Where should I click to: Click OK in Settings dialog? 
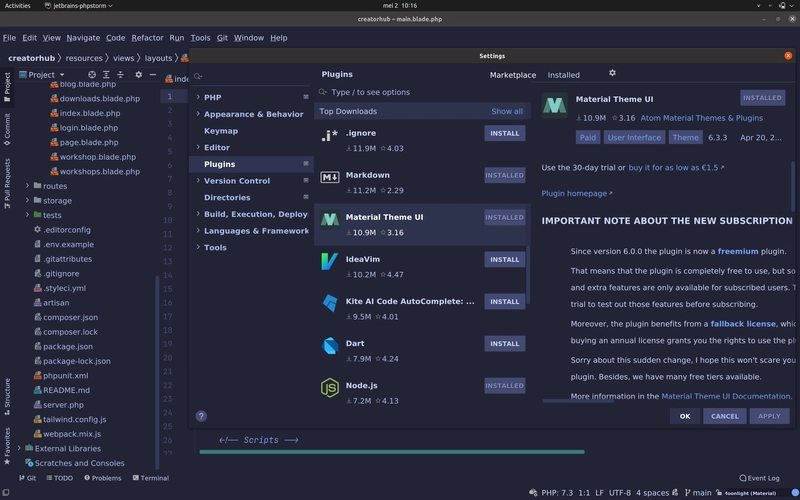(x=685, y=416)
